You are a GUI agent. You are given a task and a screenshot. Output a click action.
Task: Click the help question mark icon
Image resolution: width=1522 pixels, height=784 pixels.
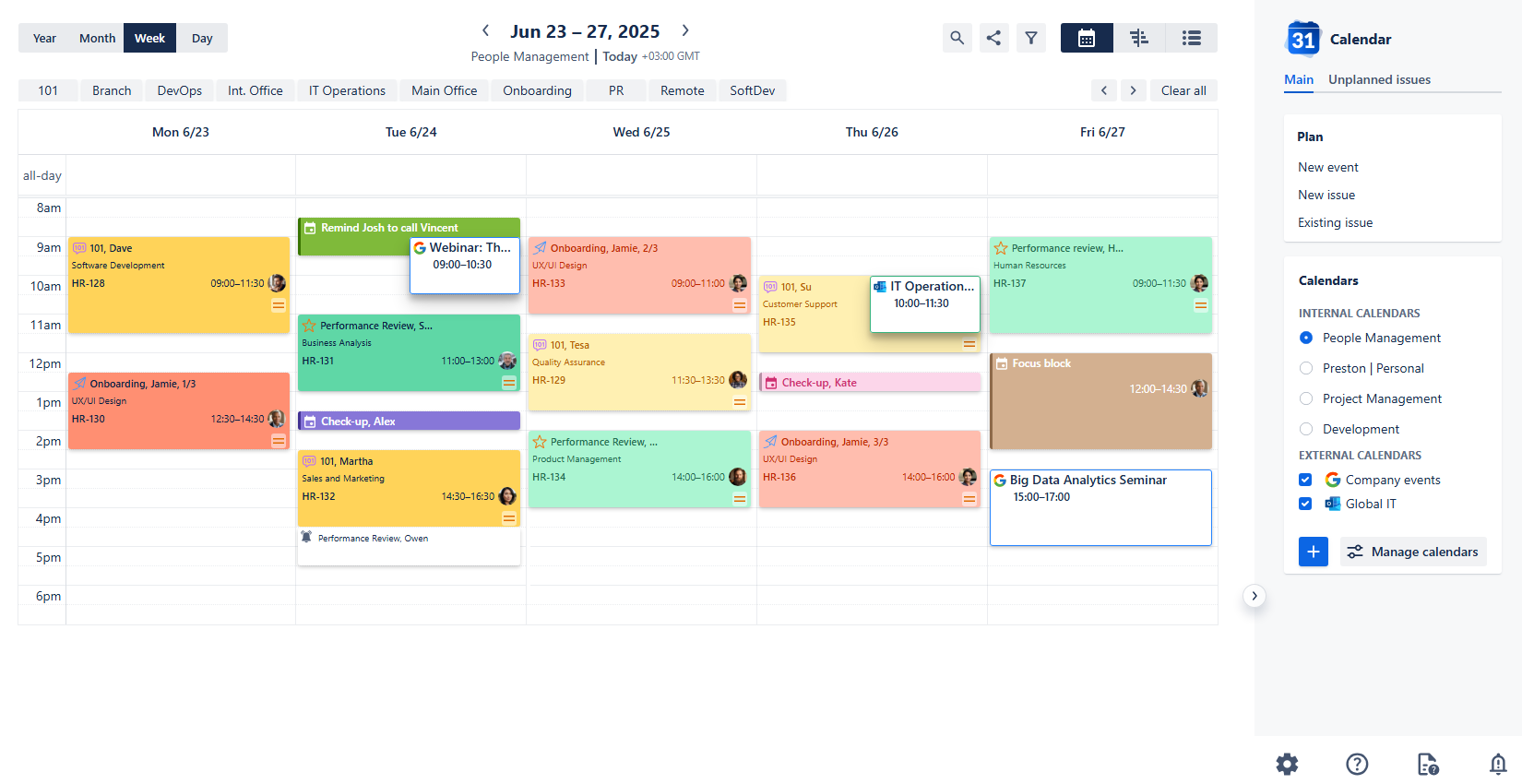(1357, 764)
